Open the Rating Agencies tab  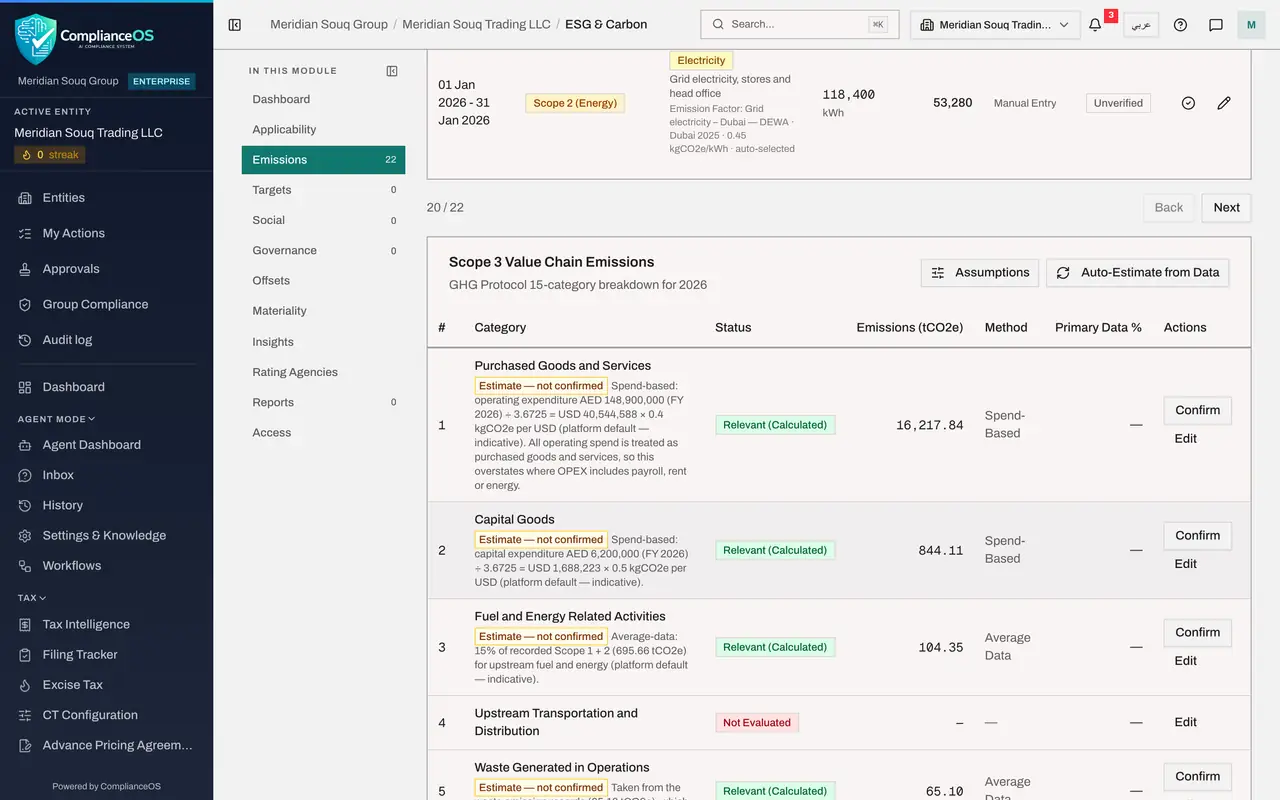[323, 372]
